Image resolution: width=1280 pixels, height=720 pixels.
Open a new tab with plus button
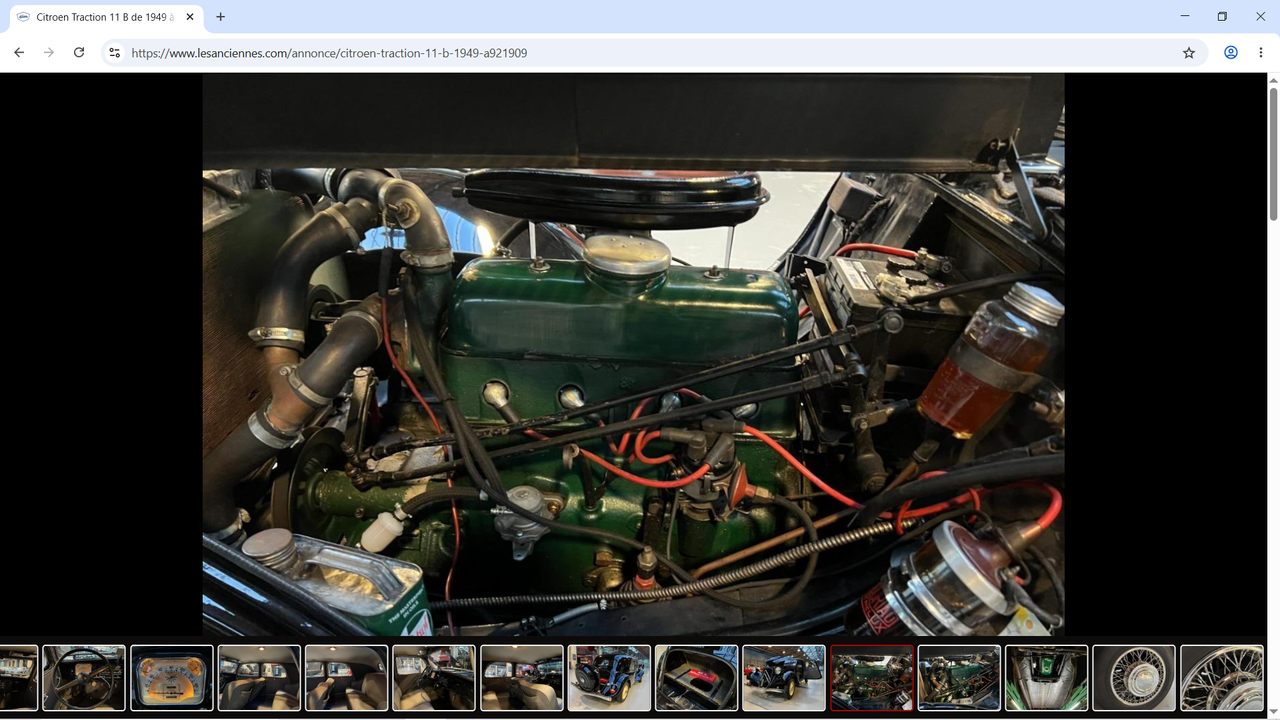coord(220,17)
